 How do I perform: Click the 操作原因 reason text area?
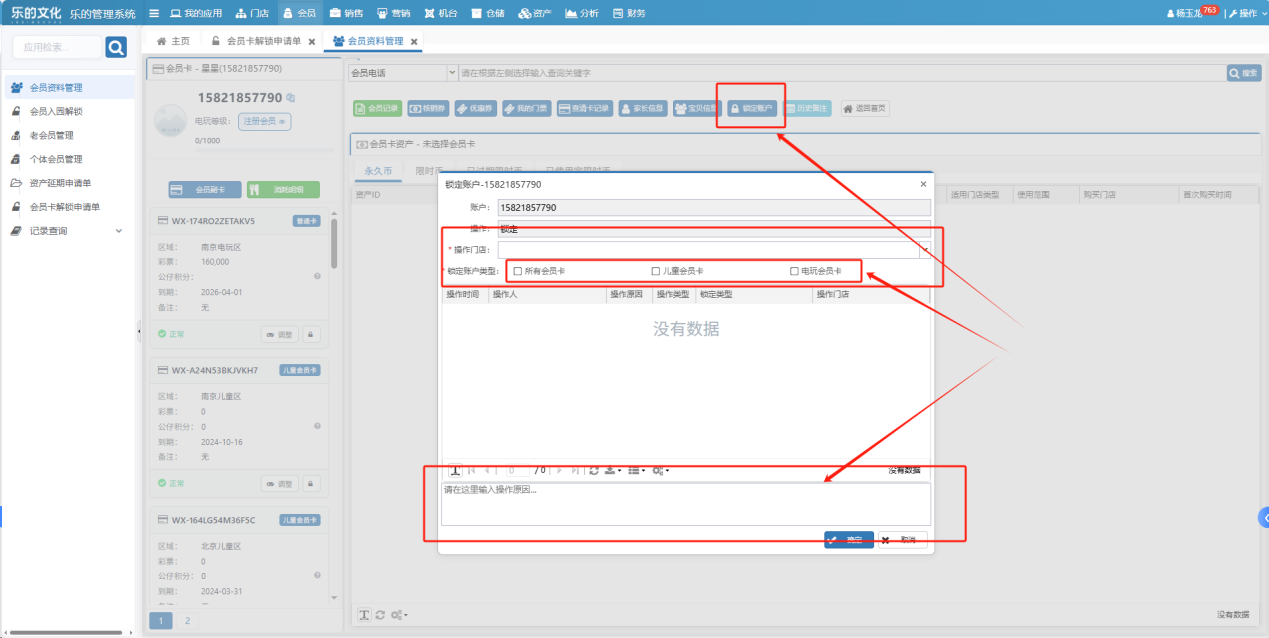pos(685,503)
